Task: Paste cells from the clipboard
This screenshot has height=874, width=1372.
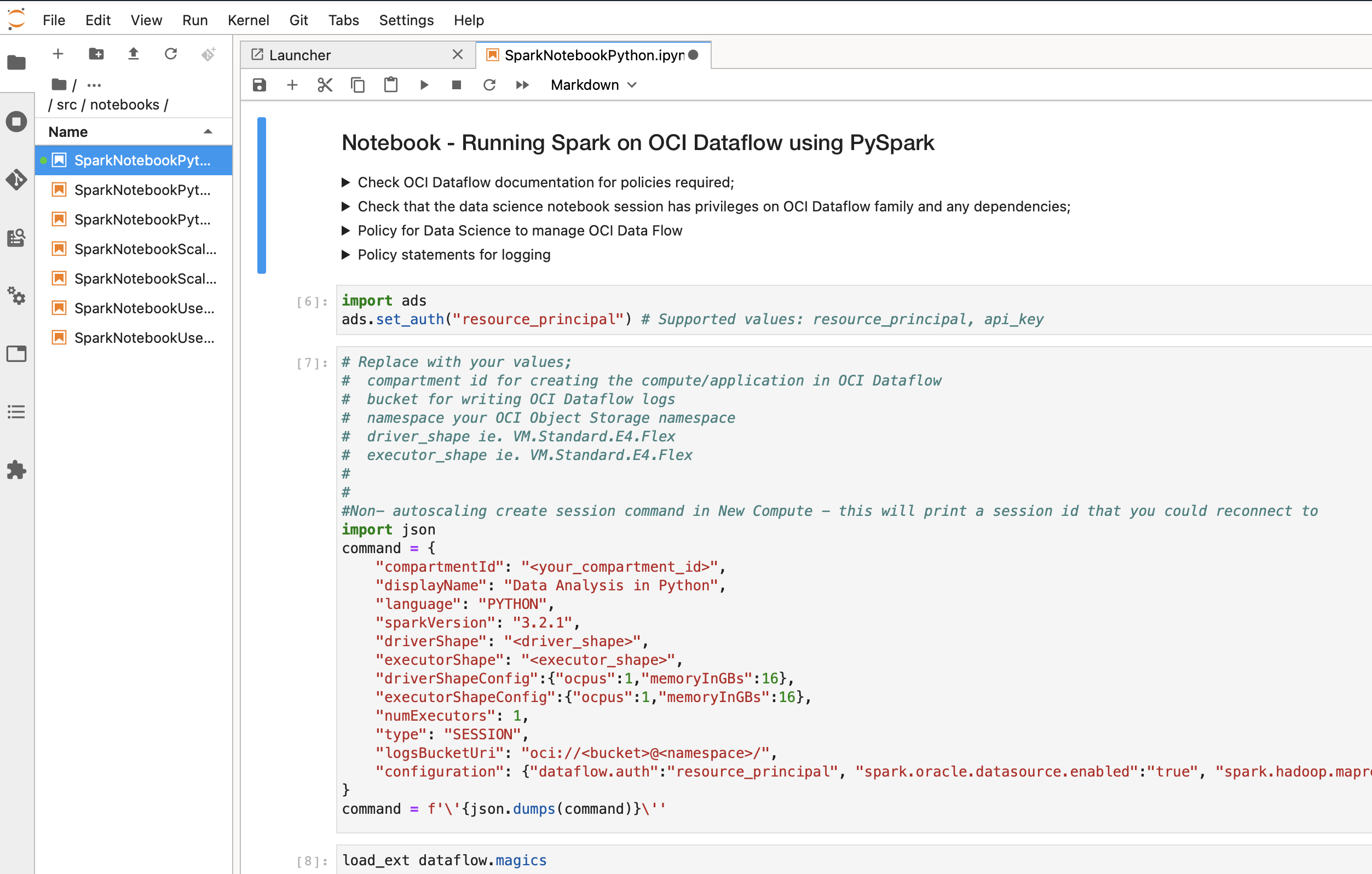Action: (390, 84)
